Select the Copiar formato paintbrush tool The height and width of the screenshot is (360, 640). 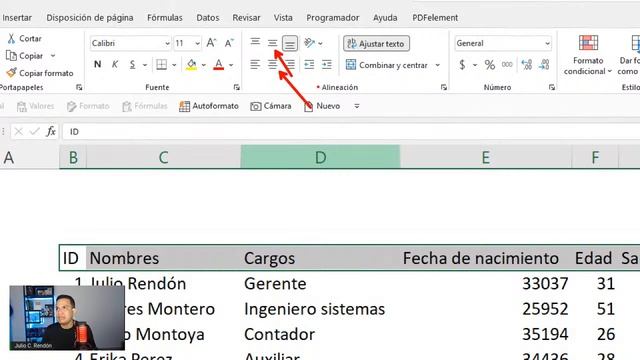(x=11, y=73)
